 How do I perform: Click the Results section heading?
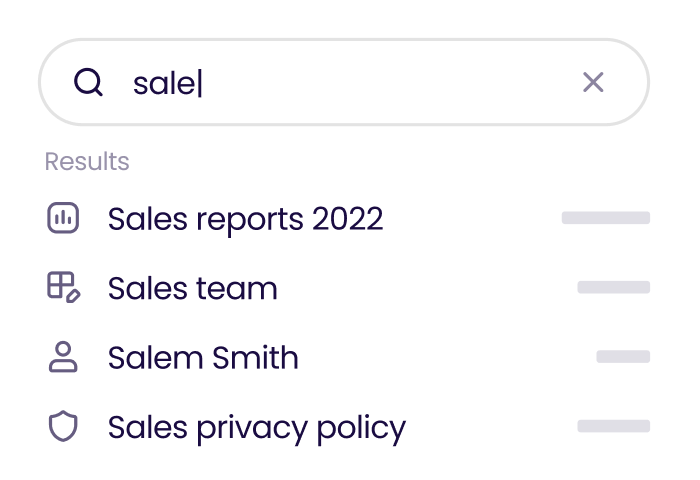click(87, 161)
